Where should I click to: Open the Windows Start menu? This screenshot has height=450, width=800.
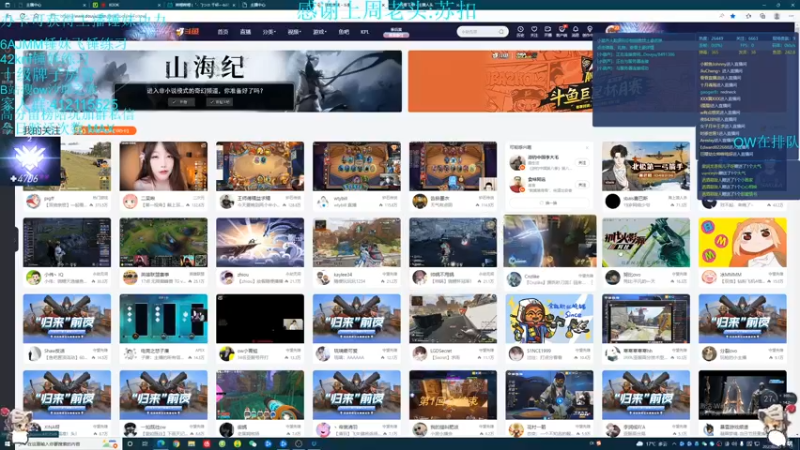coord(6,444)
